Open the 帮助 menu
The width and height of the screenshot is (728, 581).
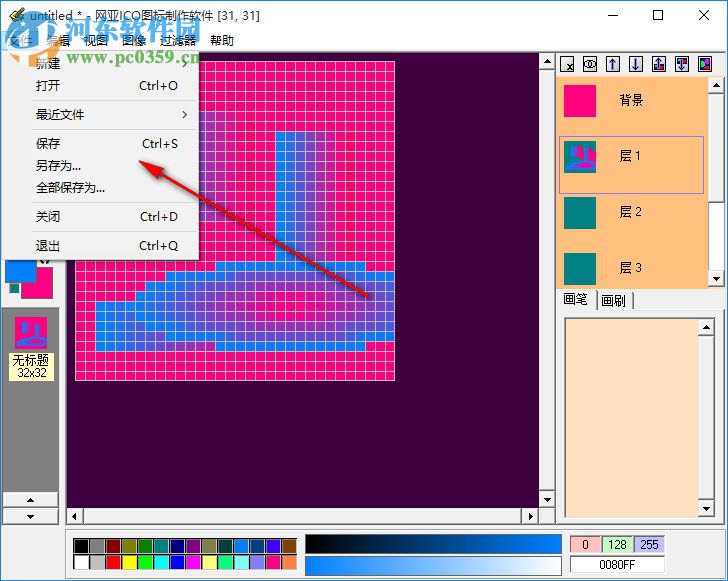tap(221, 41)
